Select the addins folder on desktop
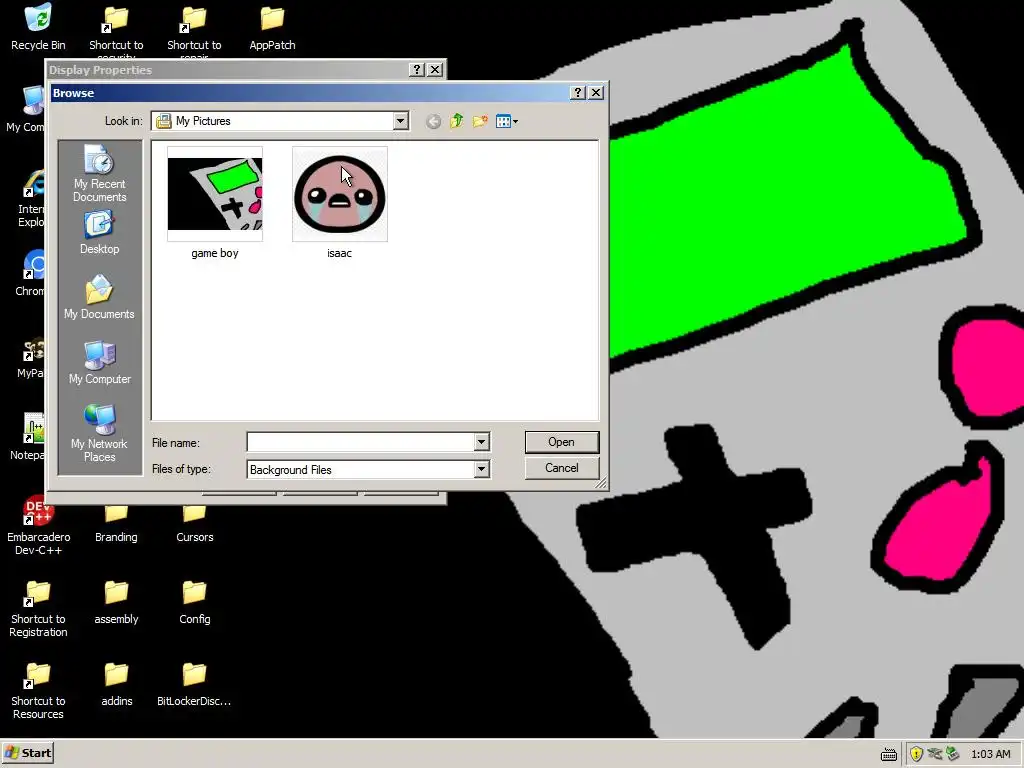Image resolution: width=1024 pixels, height=768 pixels. coord(116,684)
